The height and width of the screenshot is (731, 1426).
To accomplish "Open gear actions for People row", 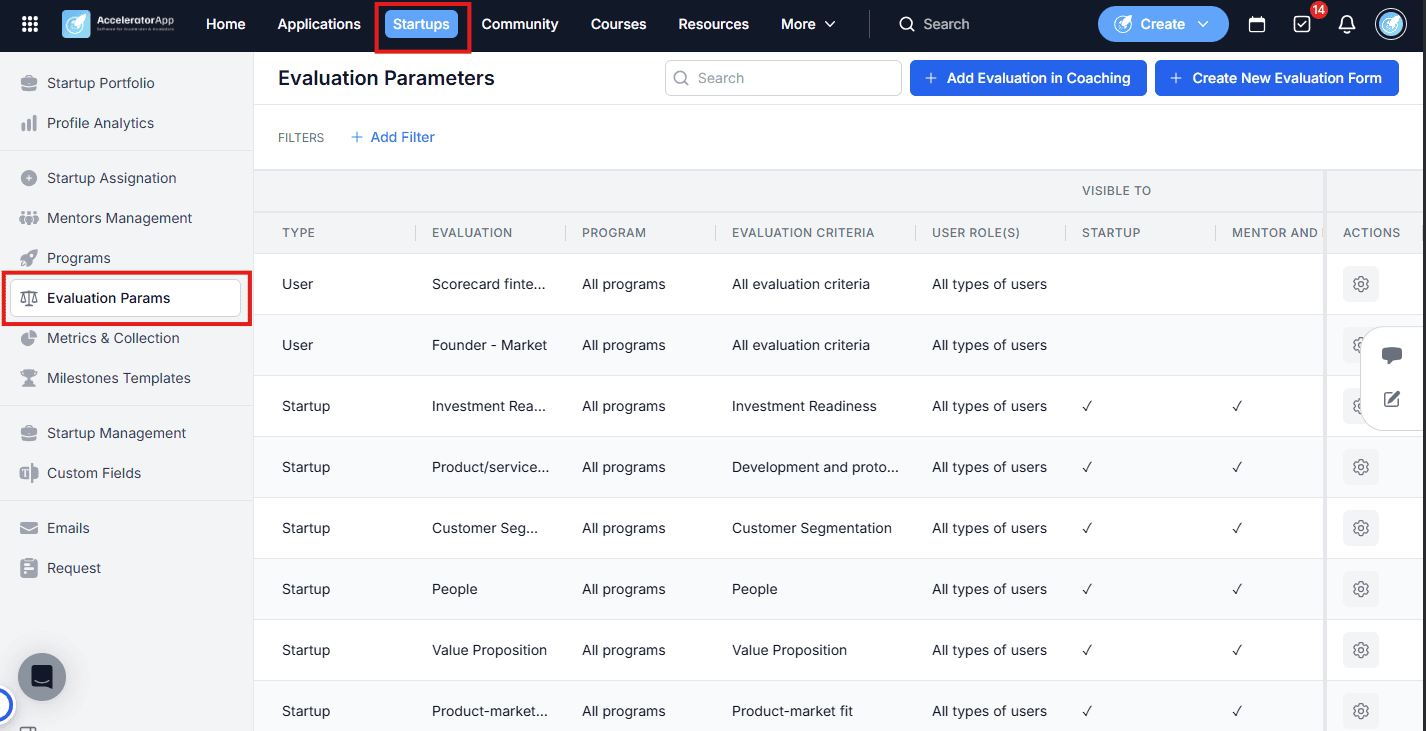I will click(x=1361, y=589).
